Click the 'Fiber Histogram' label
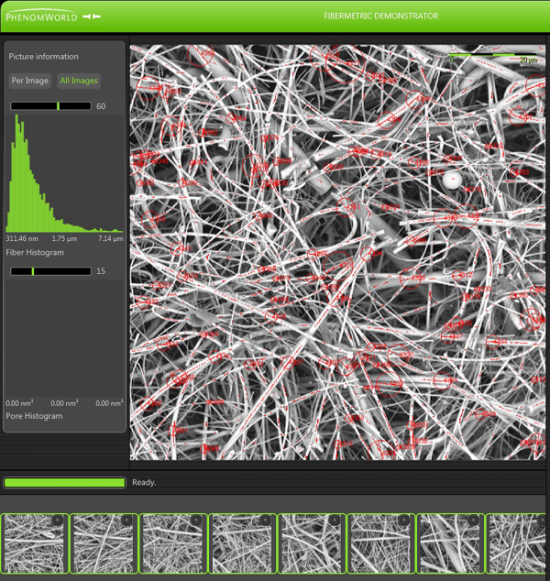The height and width of the screenshot is (581, 550). pyautogui.click(x=35, y=253)
